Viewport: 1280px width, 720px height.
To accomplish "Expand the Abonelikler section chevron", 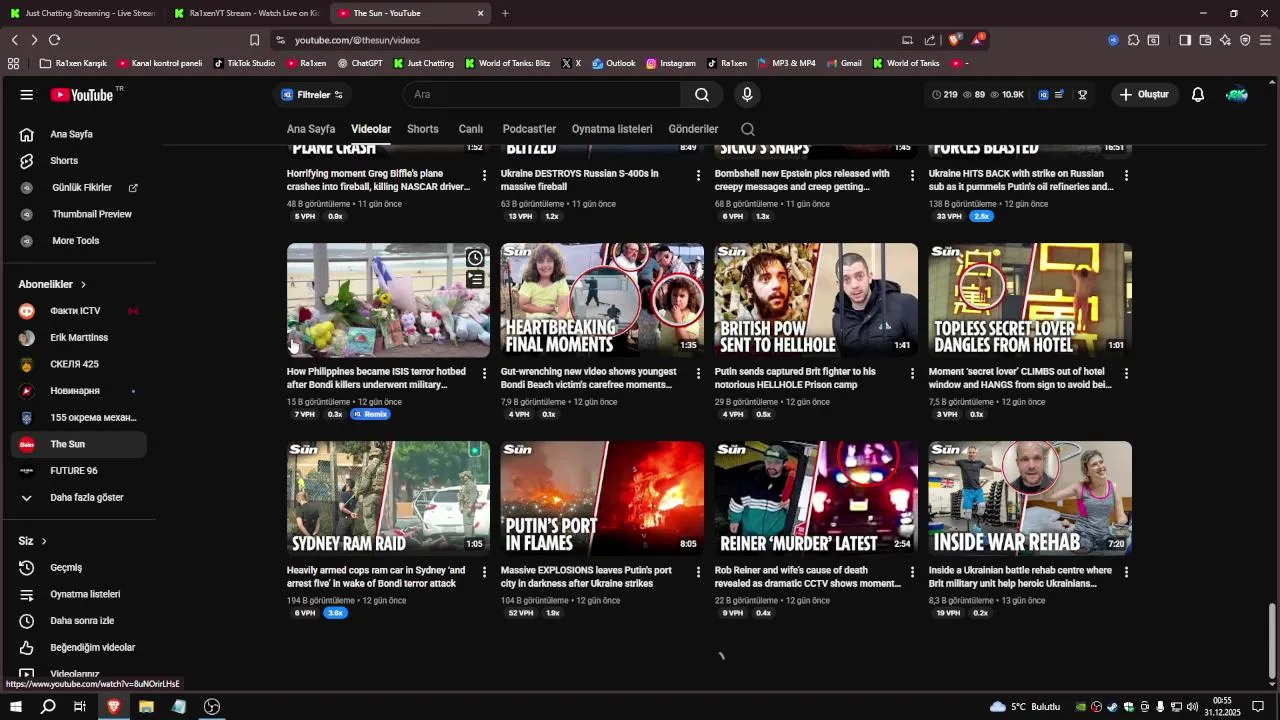I will (83, 285).
